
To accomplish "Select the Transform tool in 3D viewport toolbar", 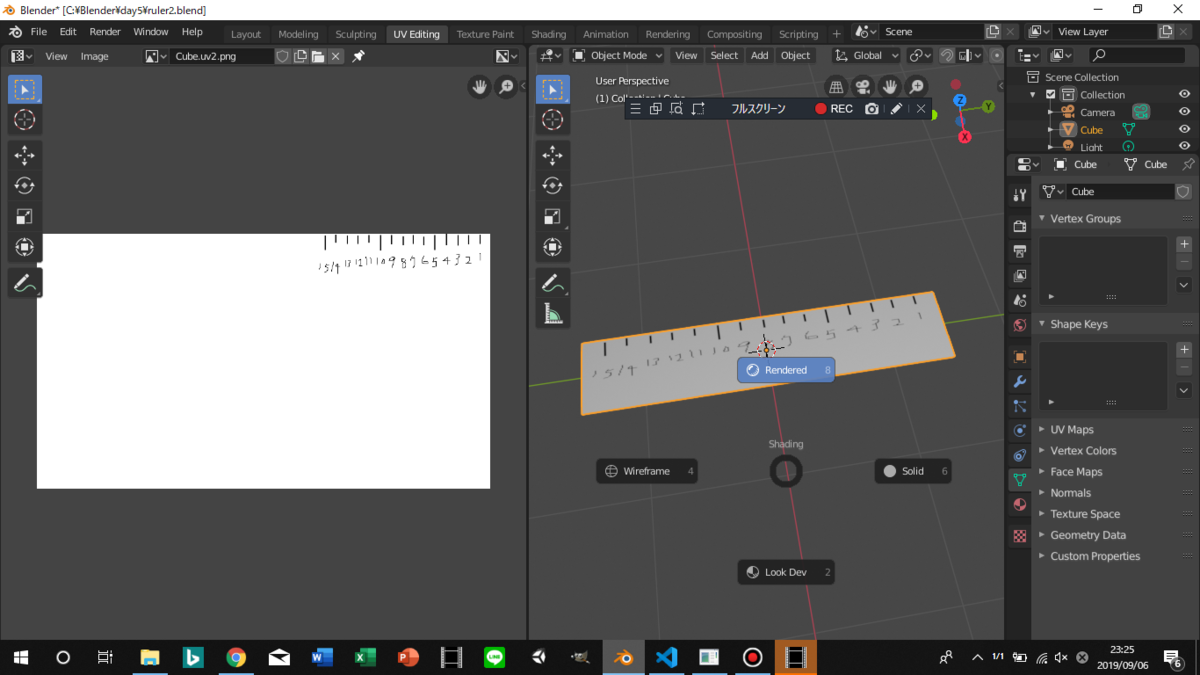I will pyautogui.click(x=552, y=247).
